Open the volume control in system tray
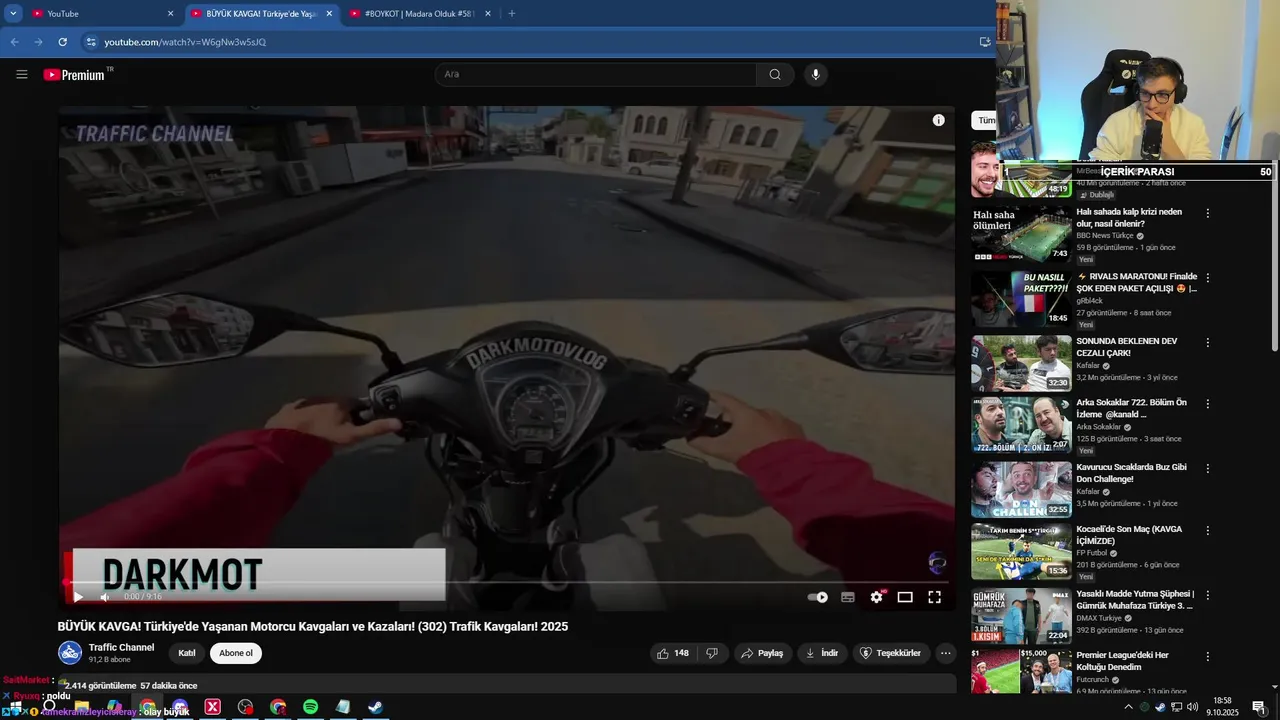This screenshot has height=720, width=1280. click(x=1192, y=707)
